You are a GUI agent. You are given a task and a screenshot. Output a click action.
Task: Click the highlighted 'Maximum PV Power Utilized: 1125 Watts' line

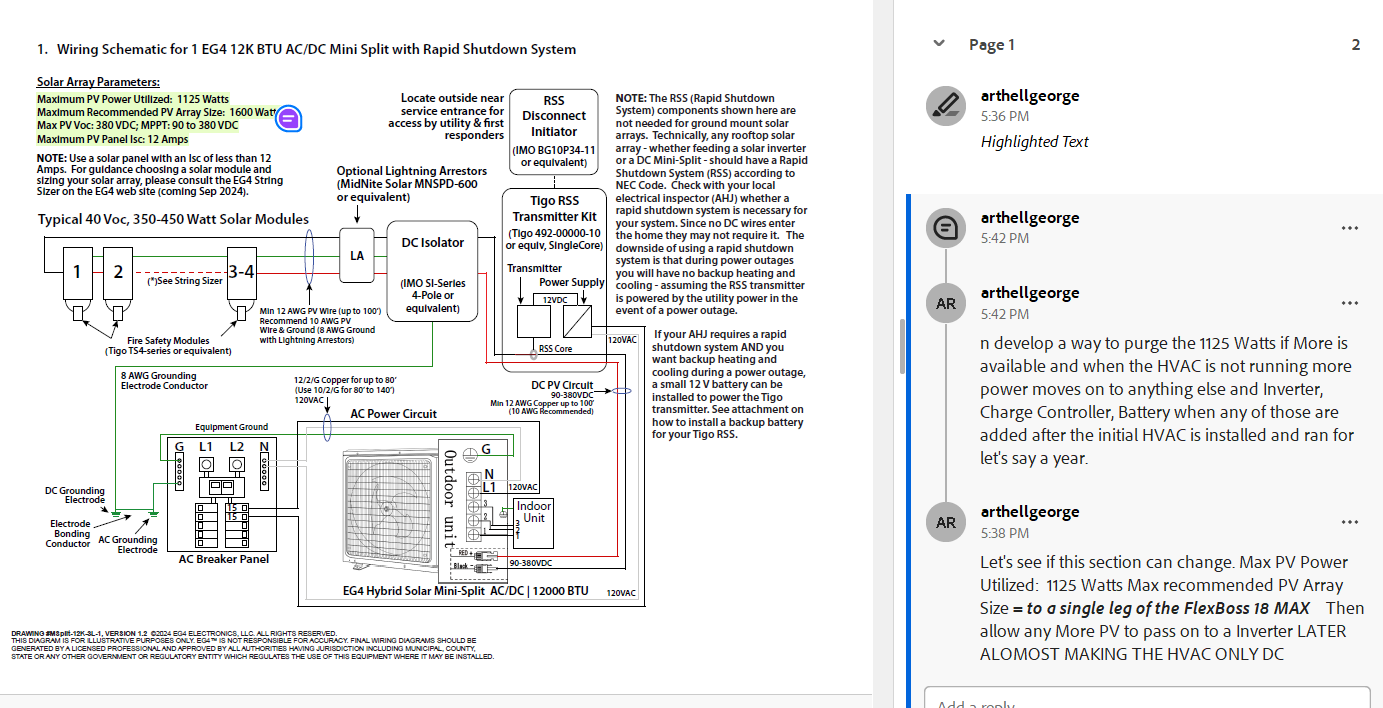[x=133, y=100]
